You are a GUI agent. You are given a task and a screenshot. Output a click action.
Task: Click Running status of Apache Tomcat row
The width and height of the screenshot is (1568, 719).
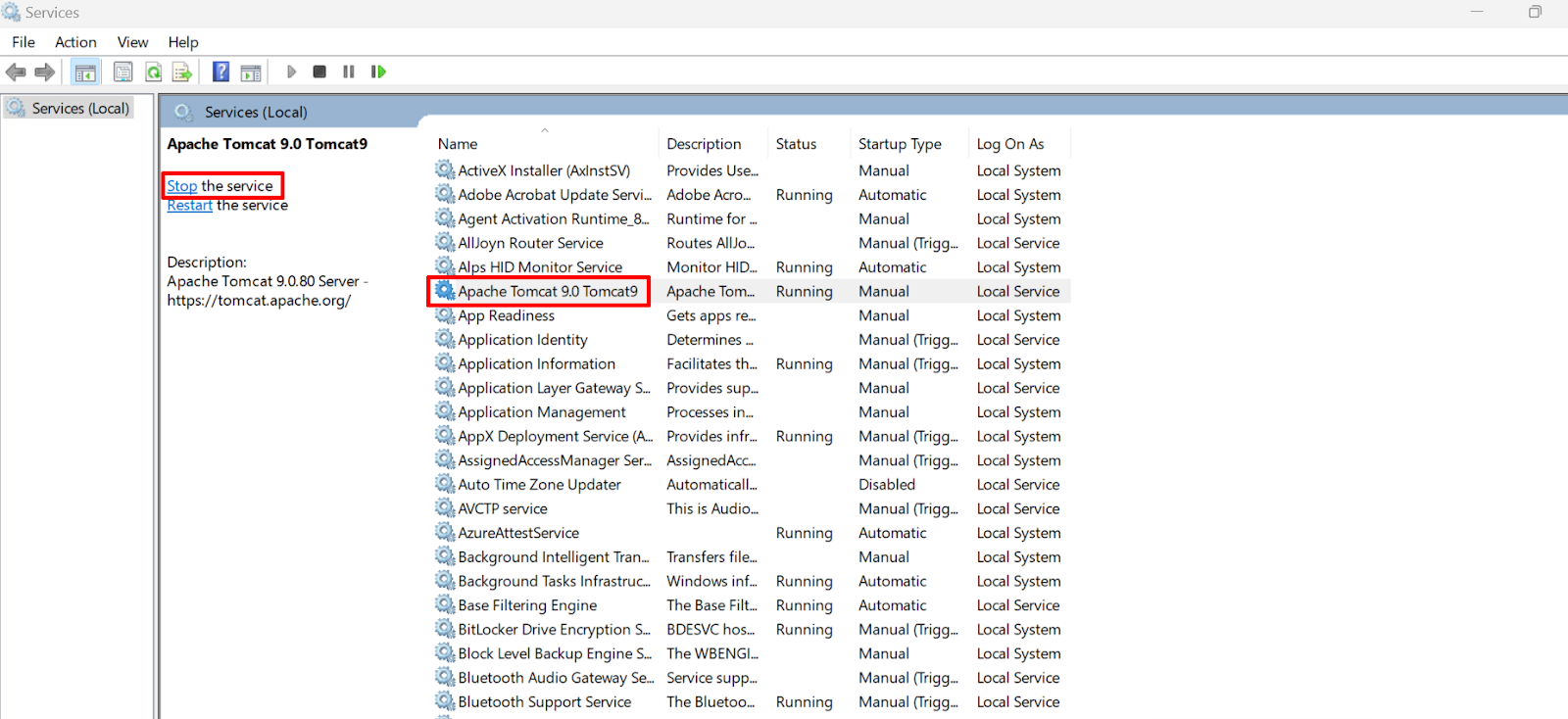[805, 291]
